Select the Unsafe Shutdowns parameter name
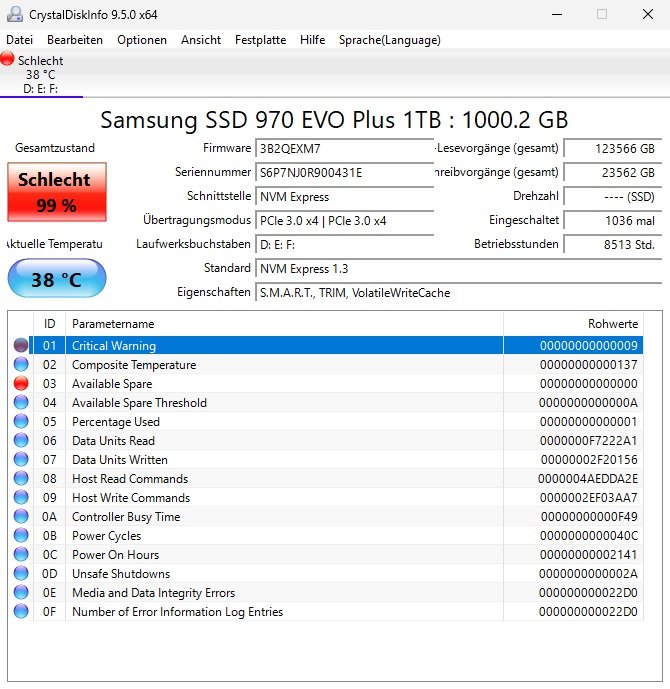The image size is (670, 689). point(121,573)
